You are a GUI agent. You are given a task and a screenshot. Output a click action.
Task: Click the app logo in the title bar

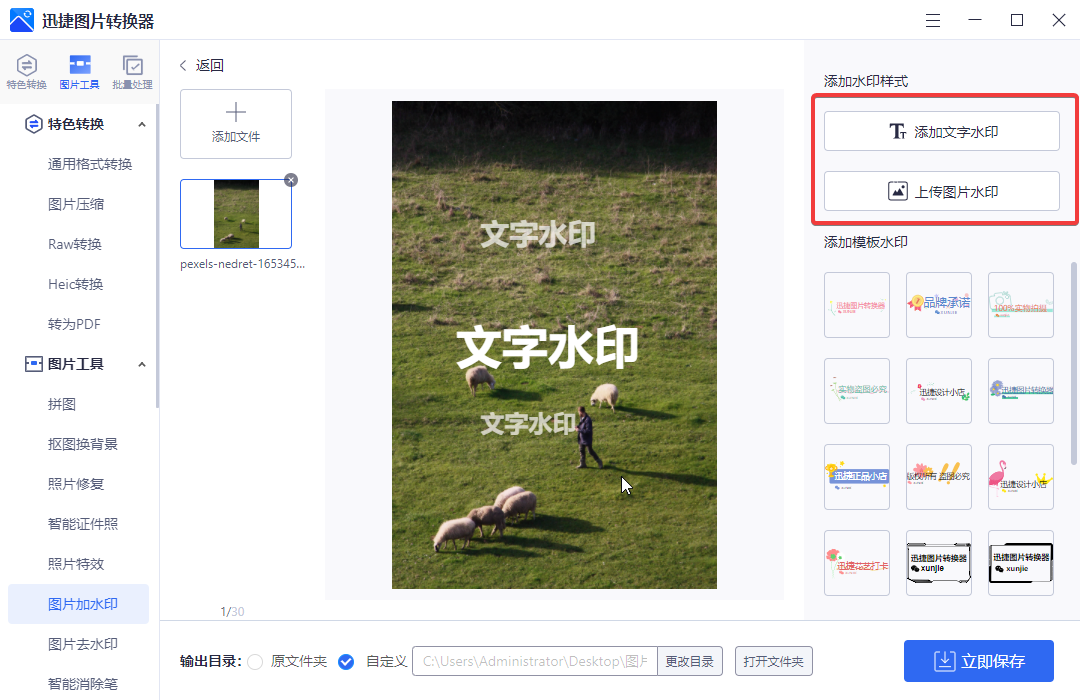point(22,20)
